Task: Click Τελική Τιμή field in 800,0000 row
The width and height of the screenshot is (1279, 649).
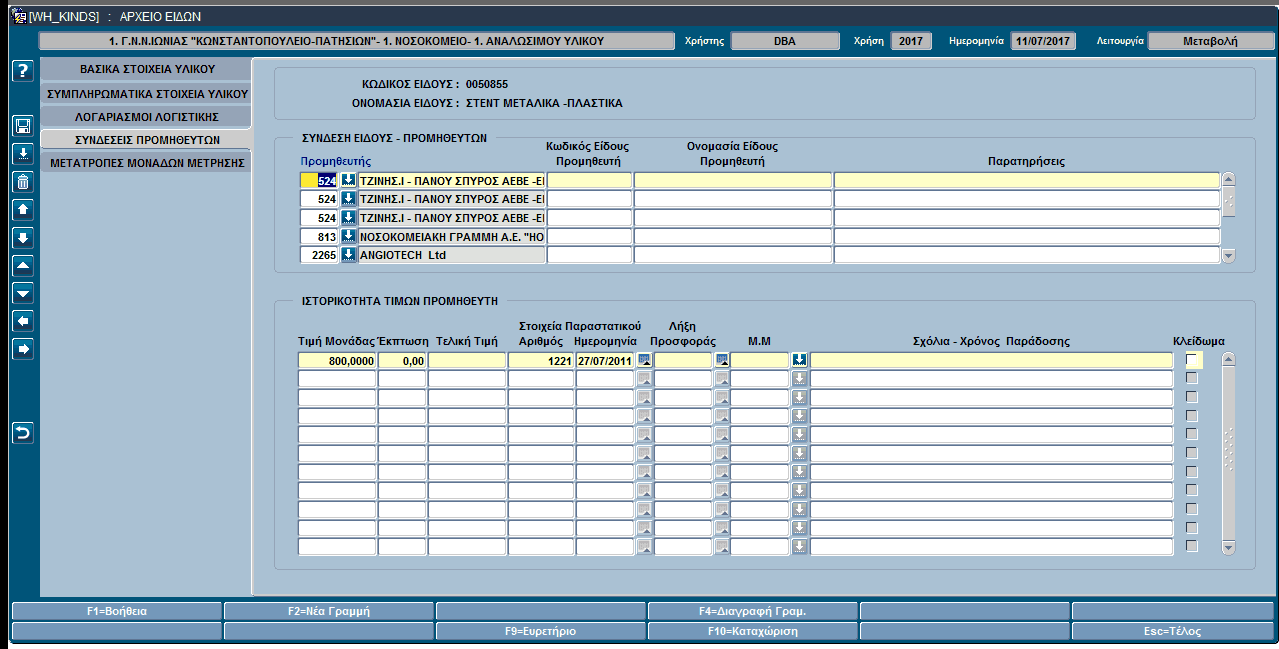Action: coord(467,360)
